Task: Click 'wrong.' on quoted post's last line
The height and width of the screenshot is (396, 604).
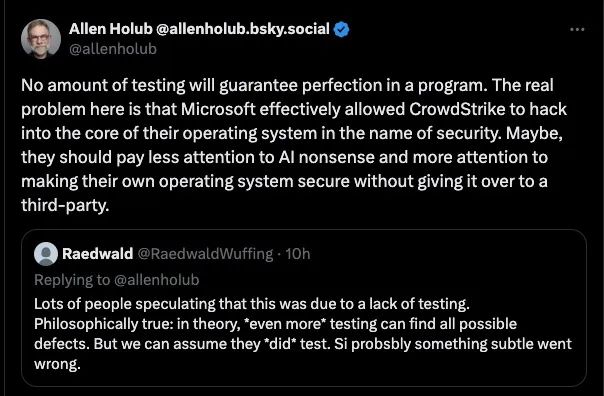Action: 57,364
